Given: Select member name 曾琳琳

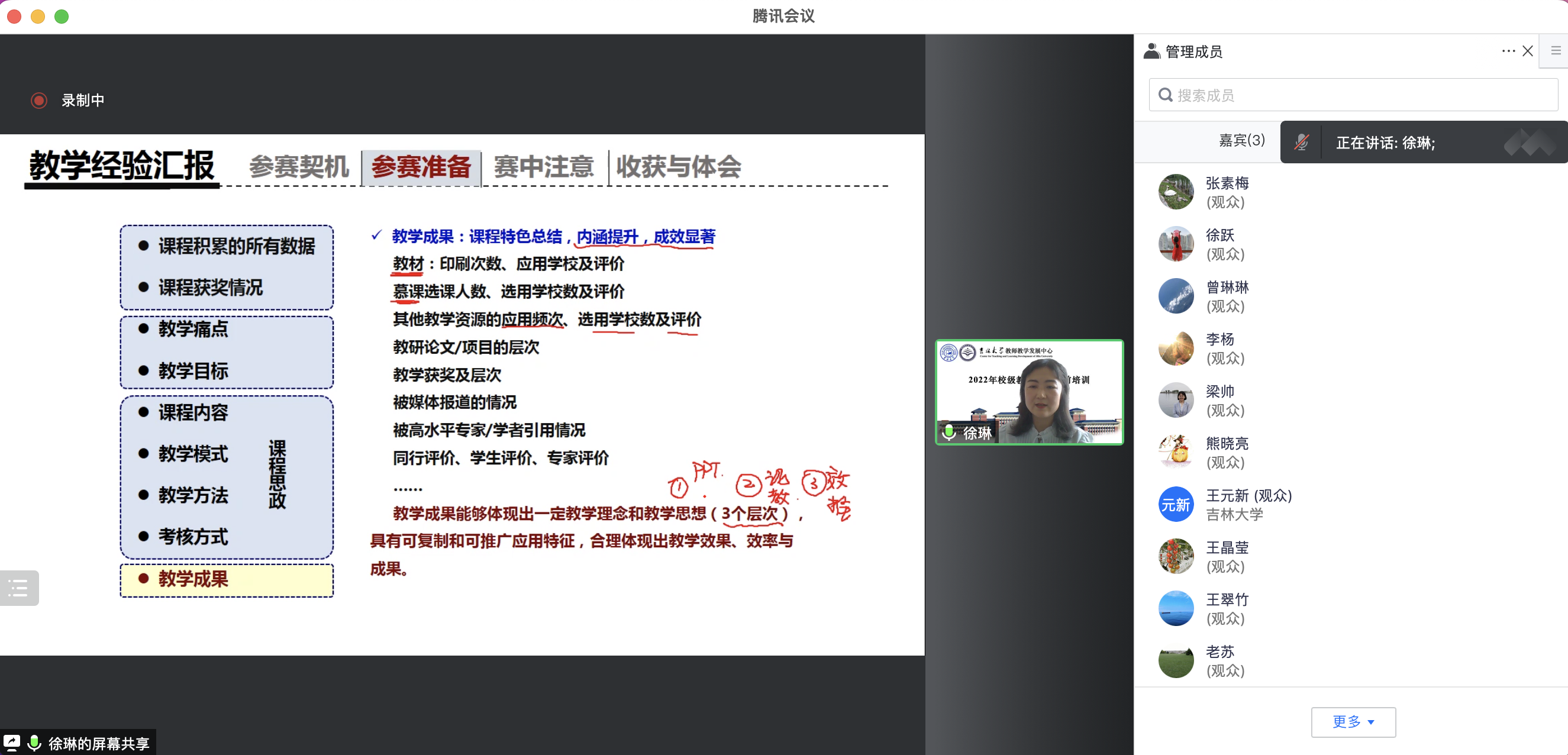Looking at the screenshot, I should (1227, 287).
